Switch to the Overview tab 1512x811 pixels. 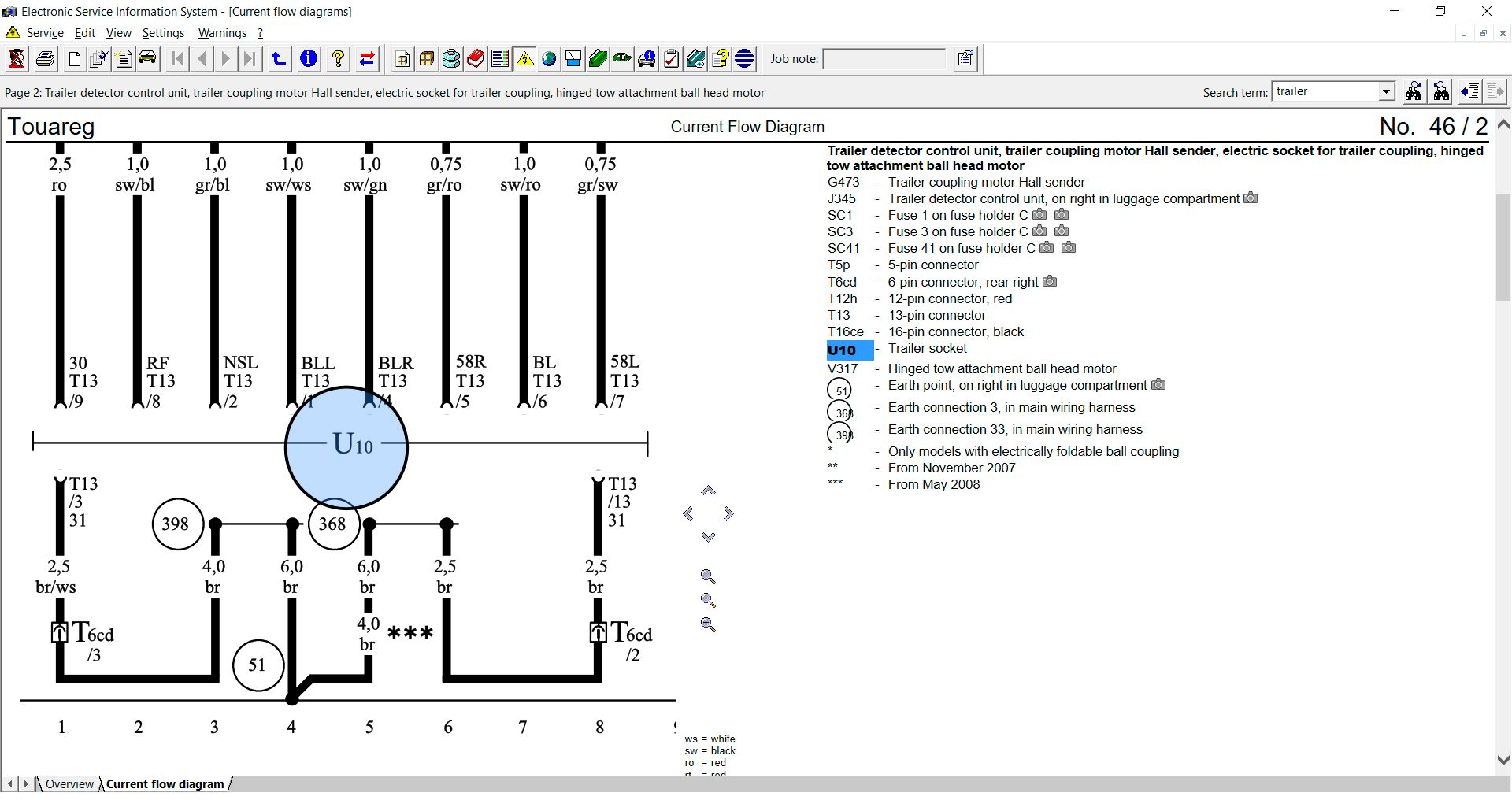pos(69,784)
